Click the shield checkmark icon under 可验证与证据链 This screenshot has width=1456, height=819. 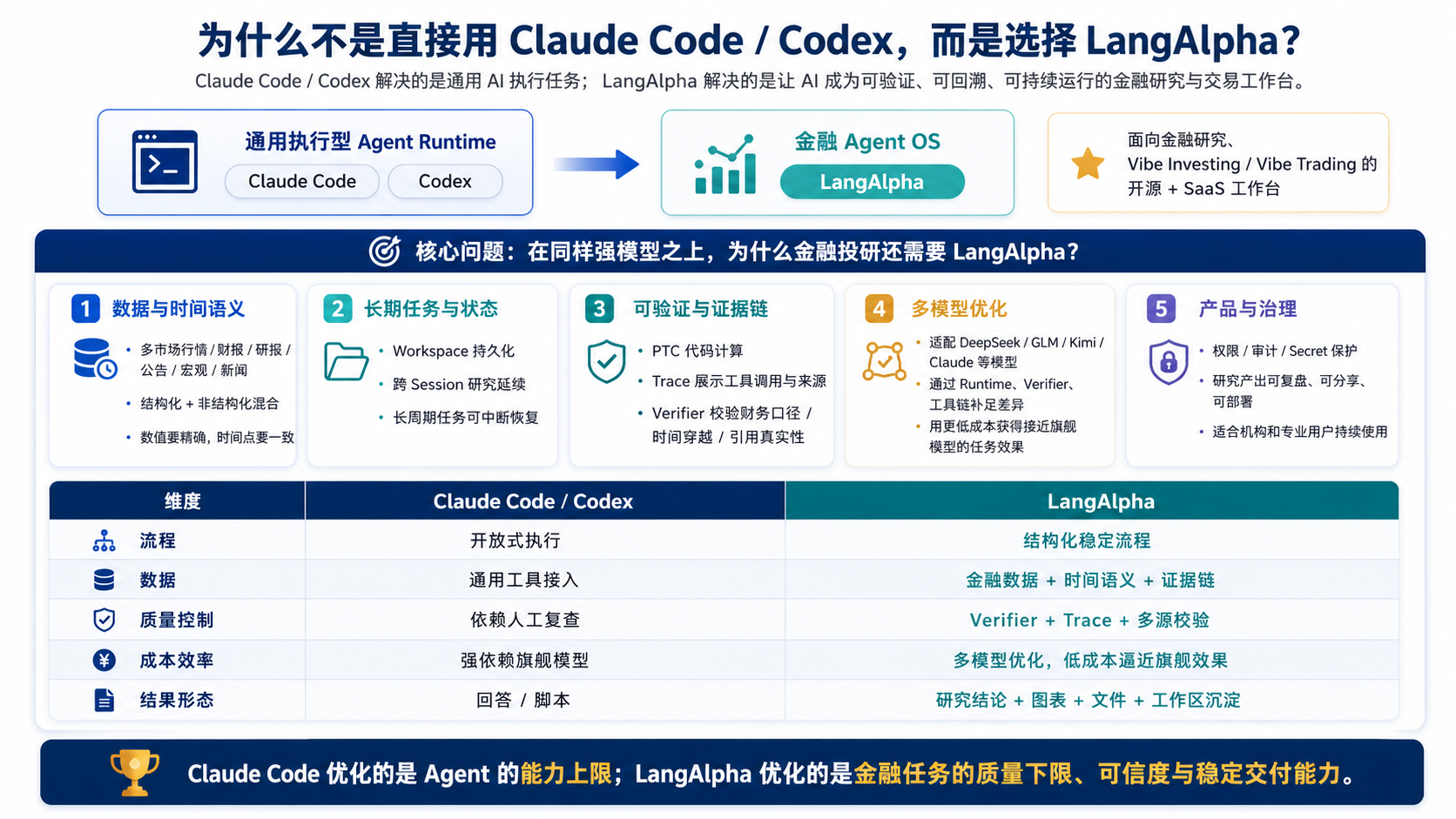[x=606, y=361]
